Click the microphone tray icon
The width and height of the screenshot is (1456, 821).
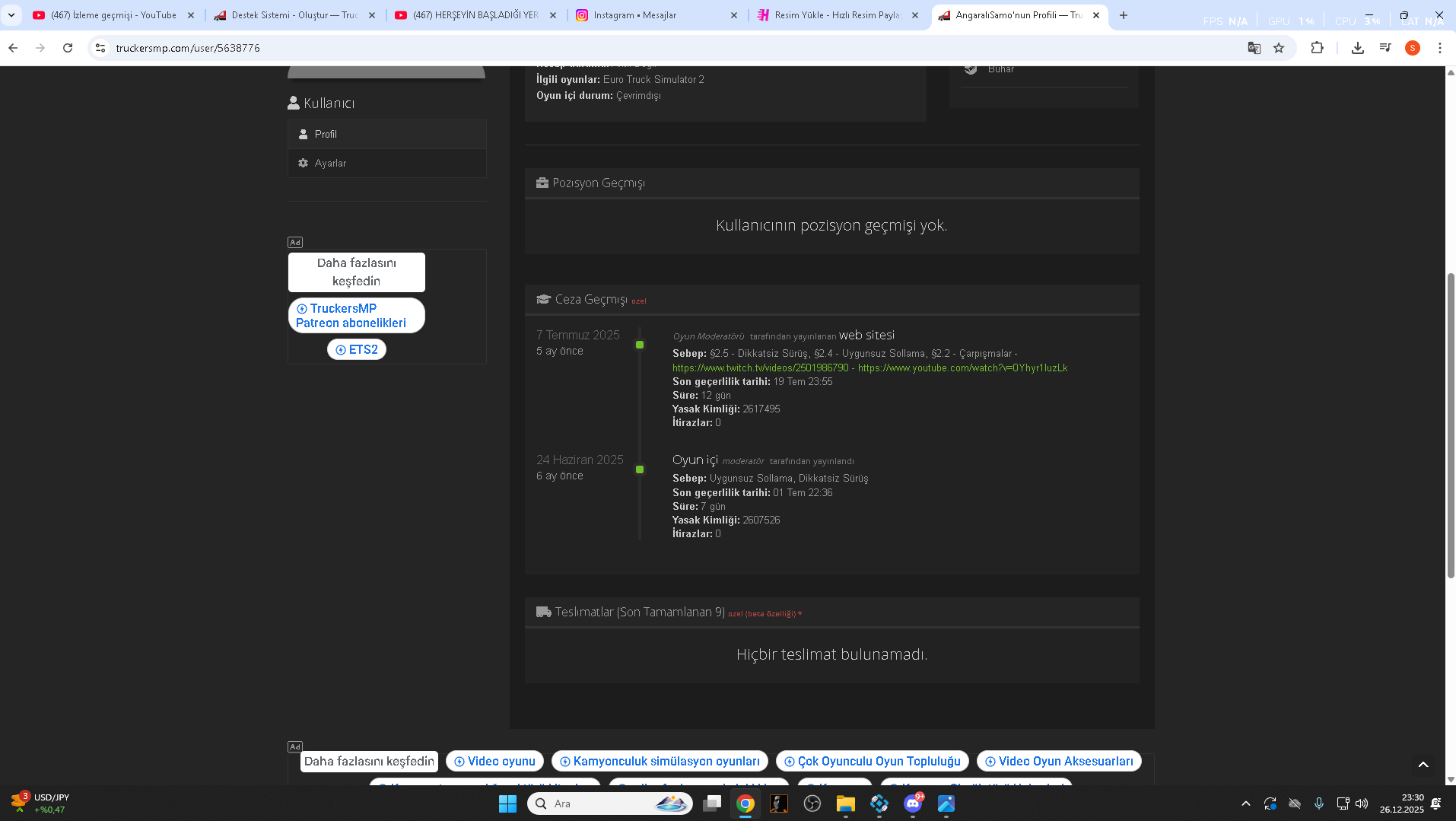[x=1319, y=803]
